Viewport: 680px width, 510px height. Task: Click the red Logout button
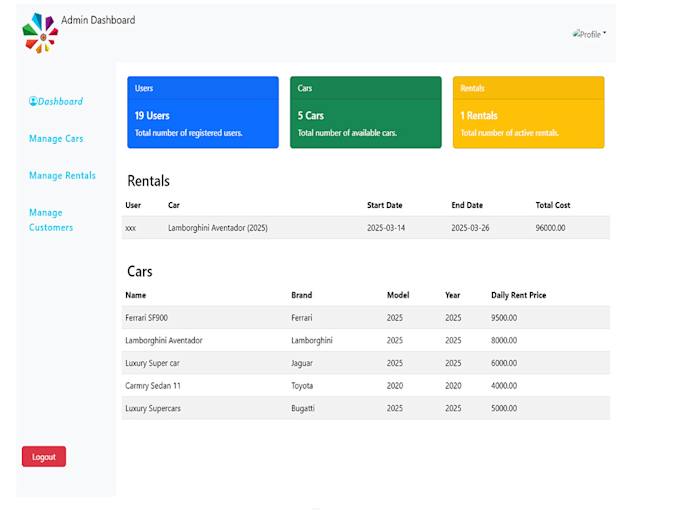44,457
